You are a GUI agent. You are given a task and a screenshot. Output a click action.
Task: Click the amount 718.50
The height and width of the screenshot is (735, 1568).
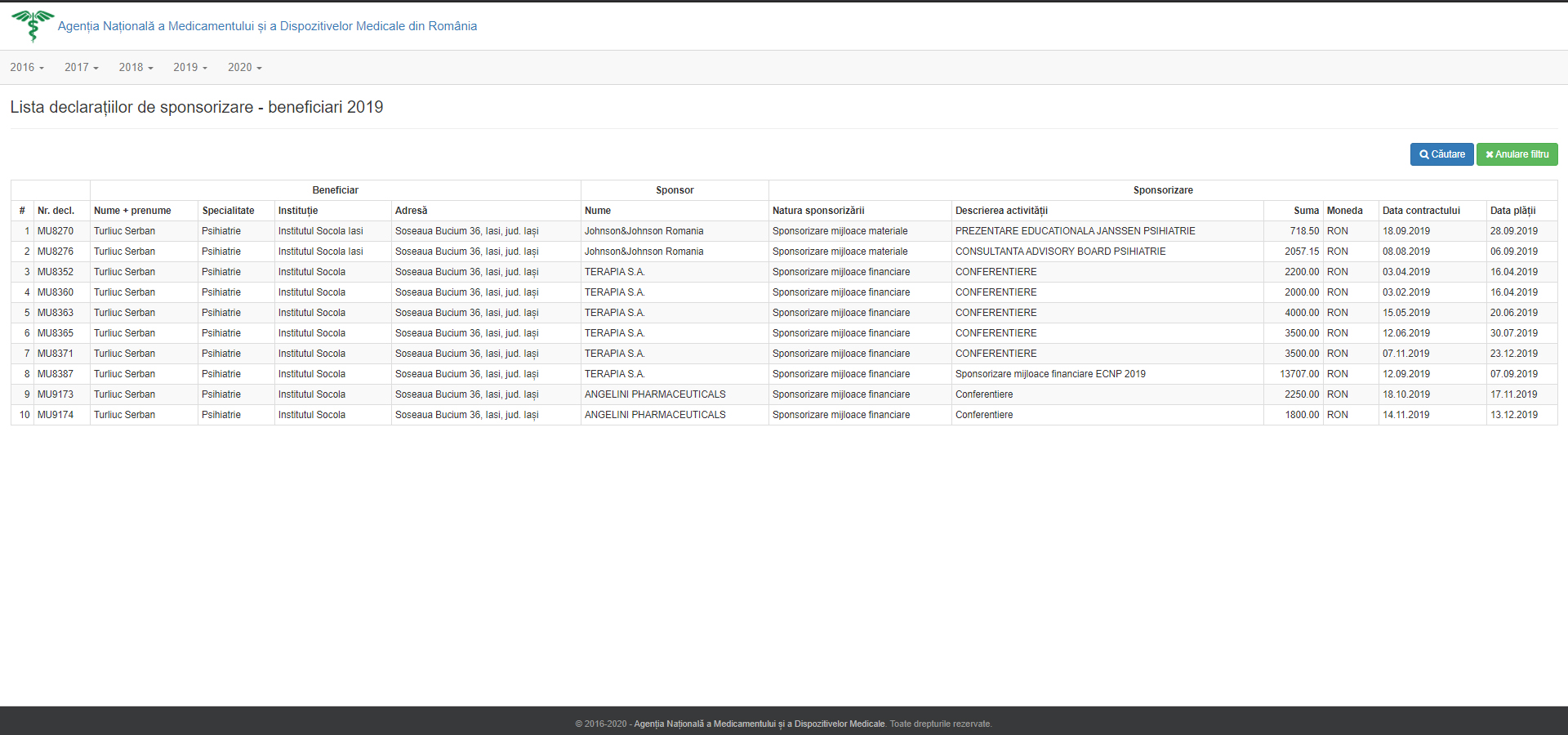[1304, 231]
